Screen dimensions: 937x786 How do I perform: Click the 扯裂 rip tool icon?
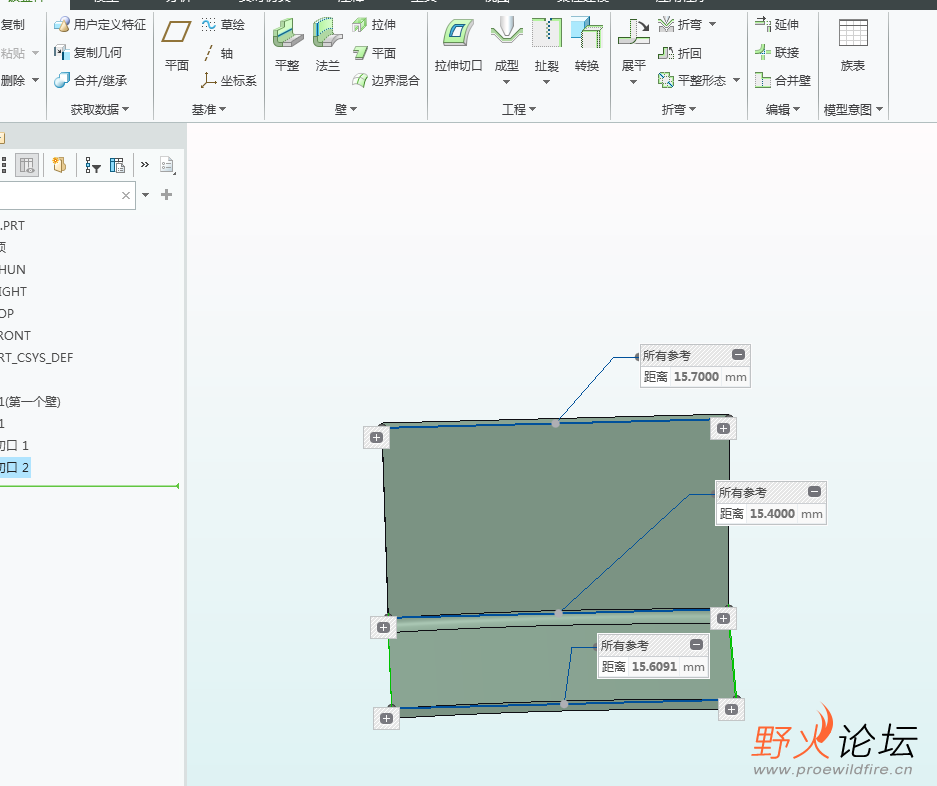click(547, 32)
